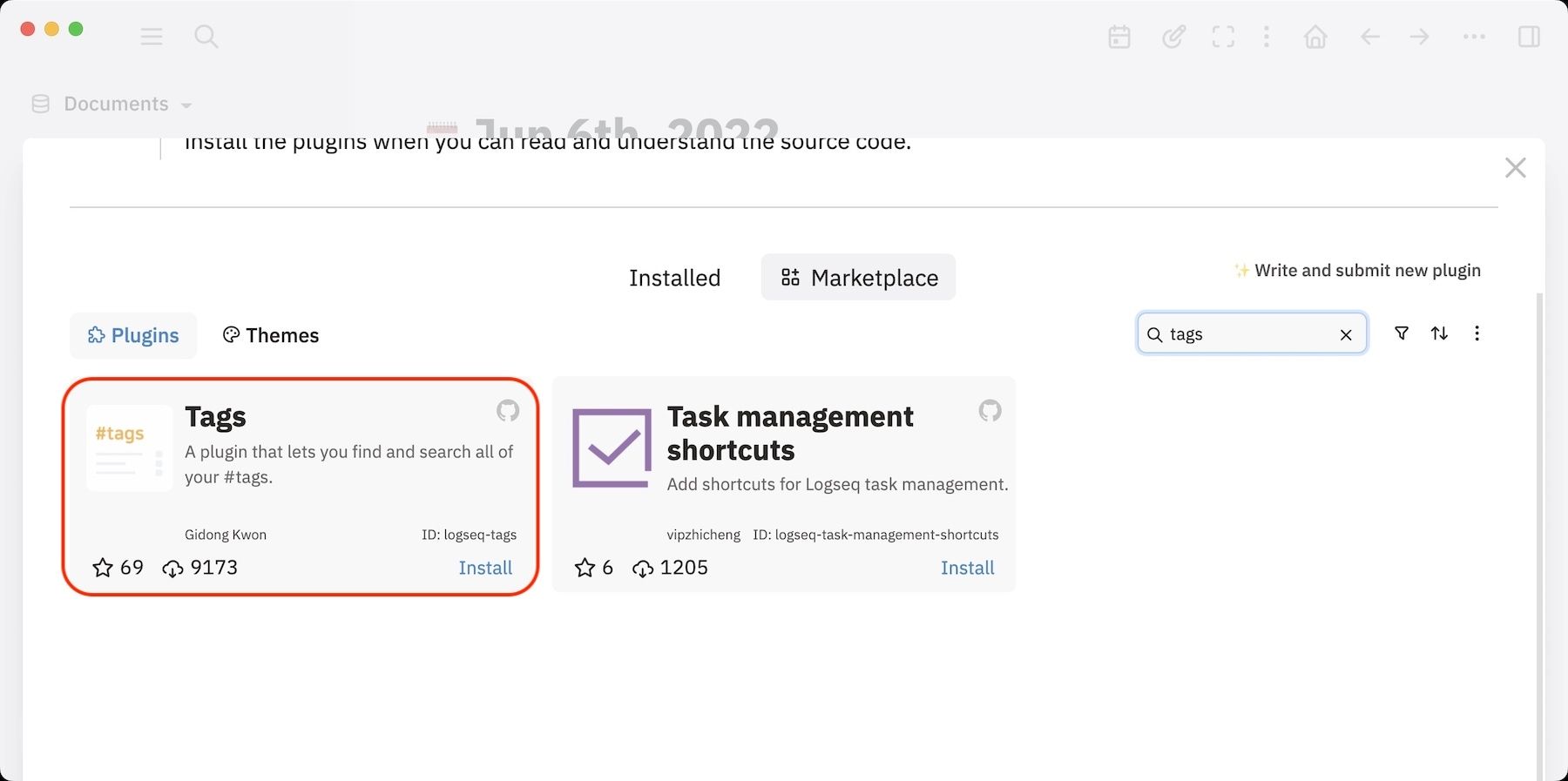
Task: Install the Tags plugin
Action: point(485,568)
